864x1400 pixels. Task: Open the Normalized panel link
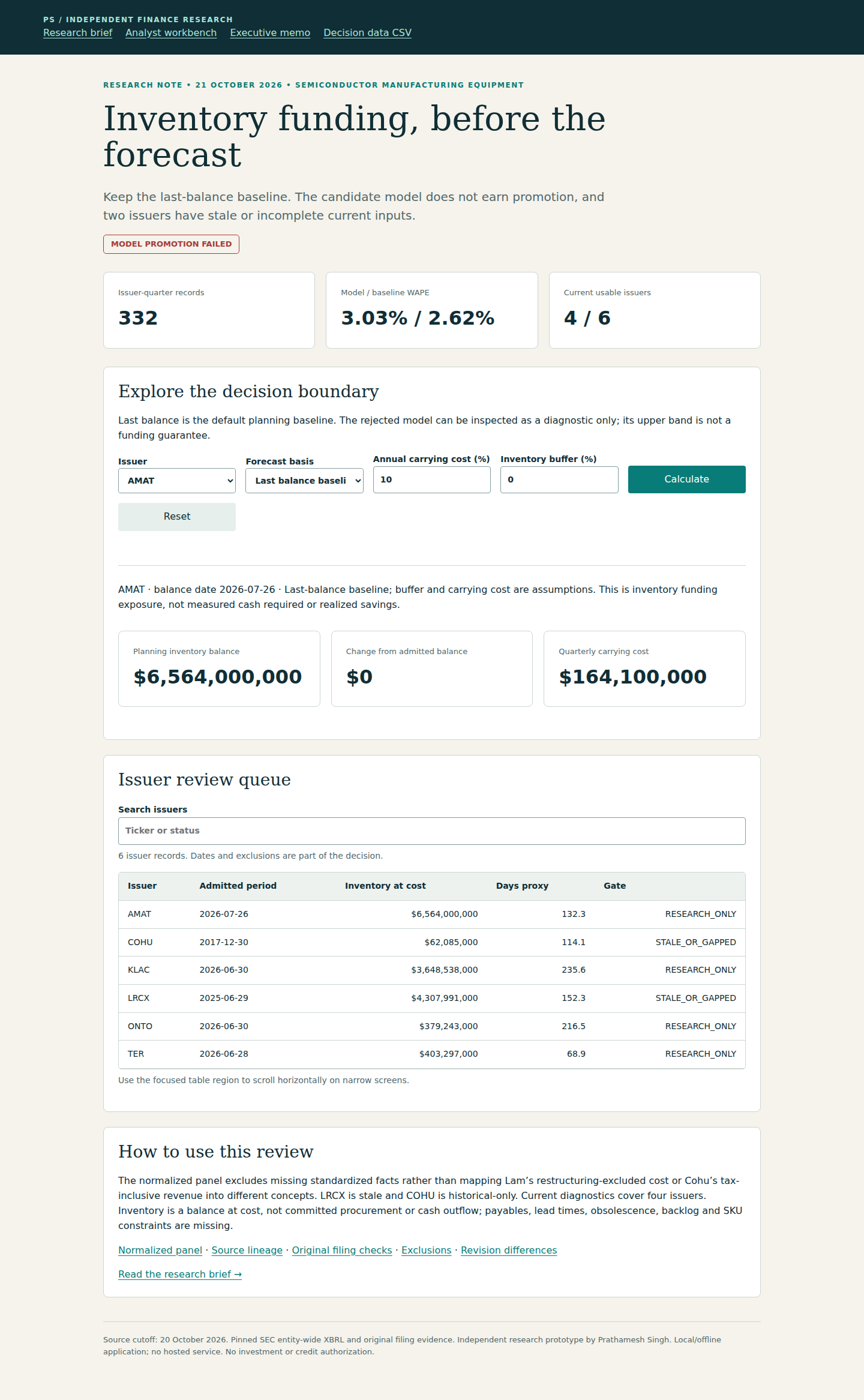160,1251
